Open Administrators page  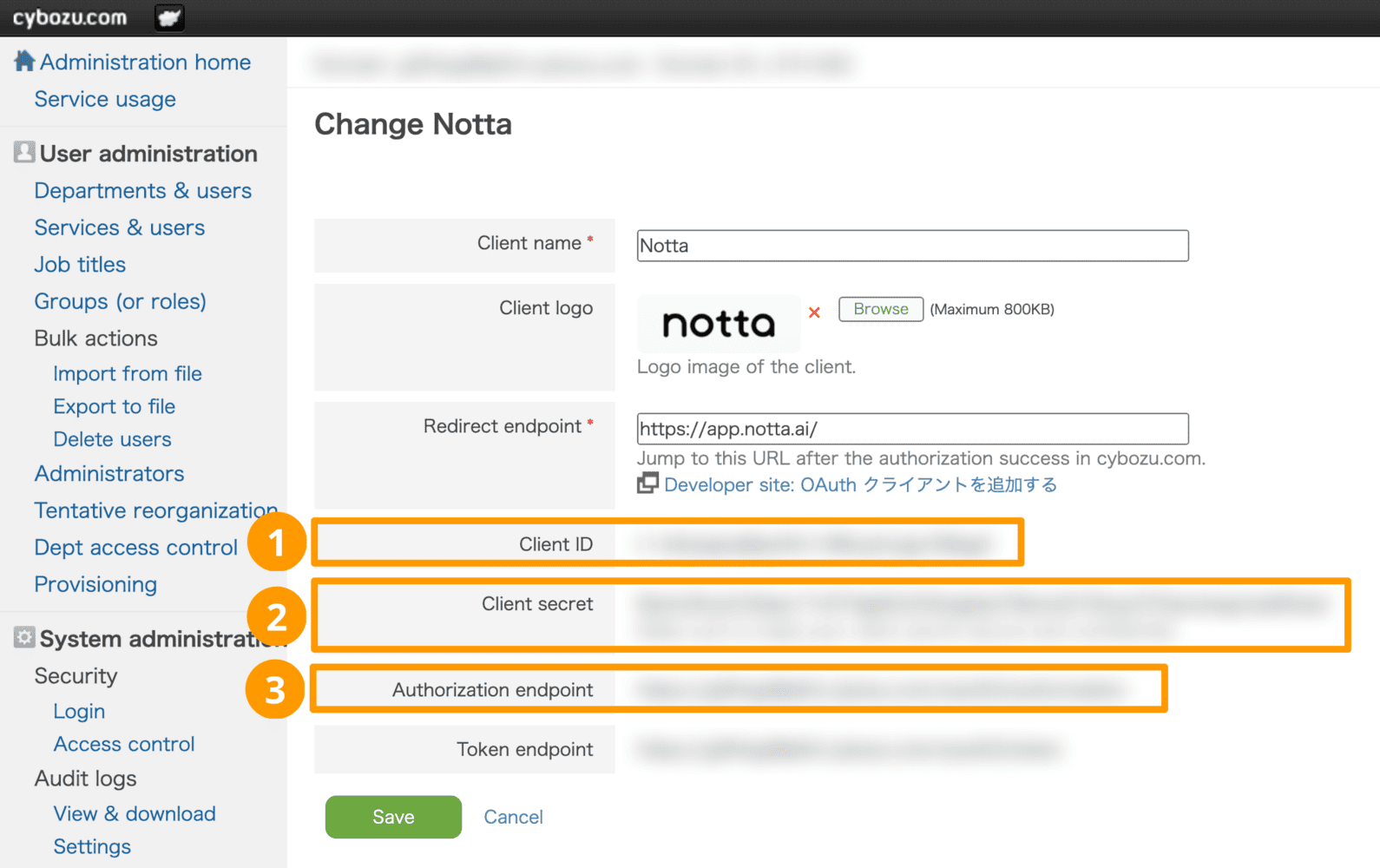pos(109,474)
